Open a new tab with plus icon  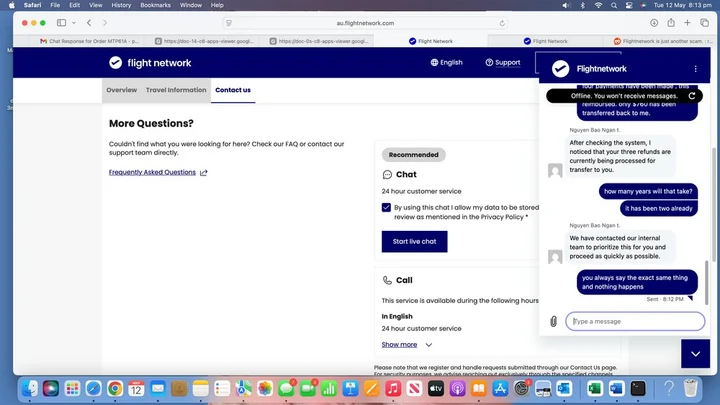[687, 22]
